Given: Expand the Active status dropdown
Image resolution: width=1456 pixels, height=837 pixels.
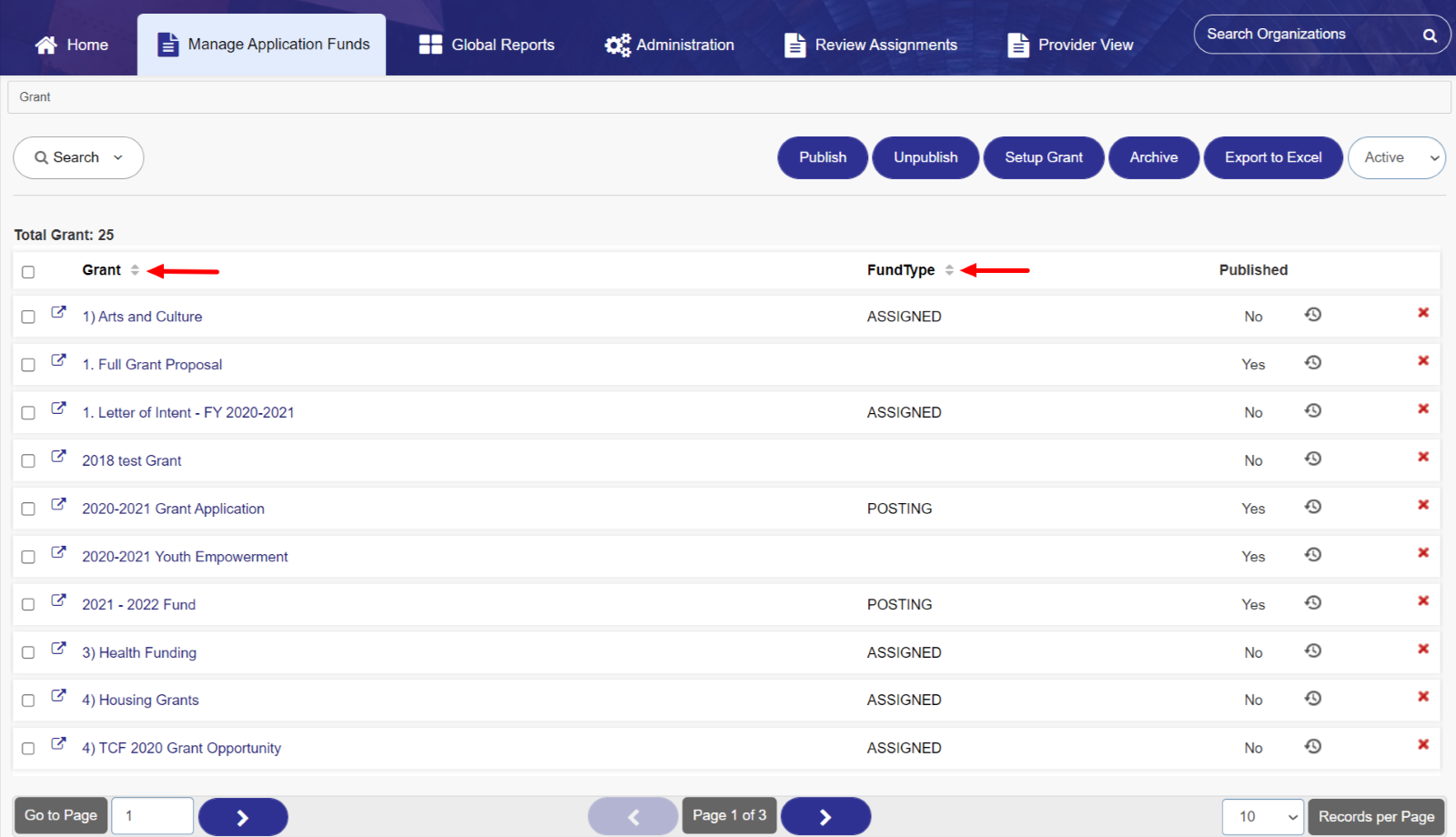Looking at the screenshot, I should 1397,157.
